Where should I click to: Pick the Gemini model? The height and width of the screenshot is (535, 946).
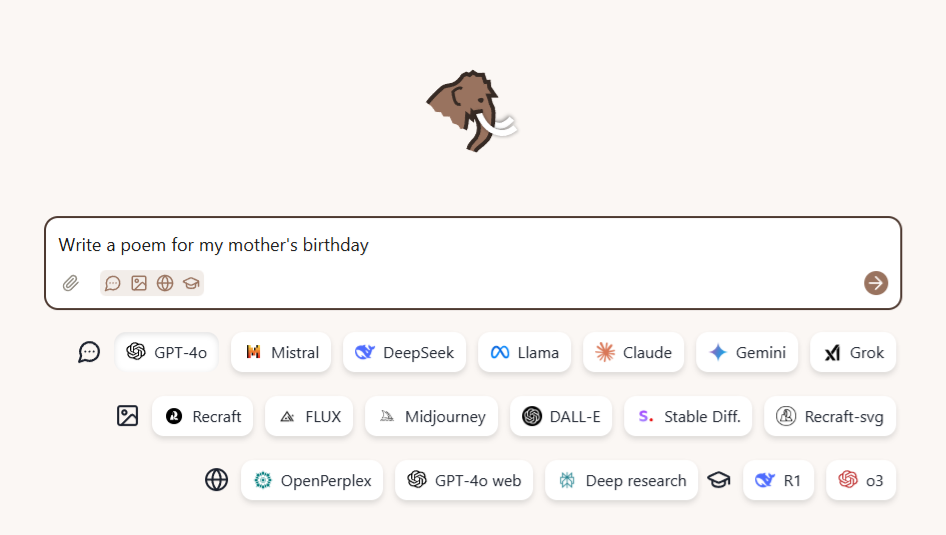pos(747,352)
